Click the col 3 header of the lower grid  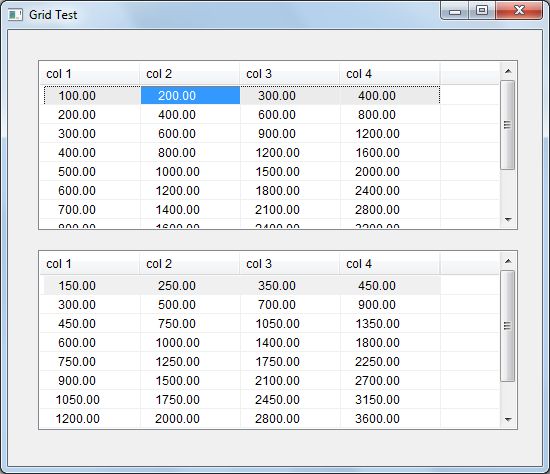pyautogui.click(x=290, y=264)
